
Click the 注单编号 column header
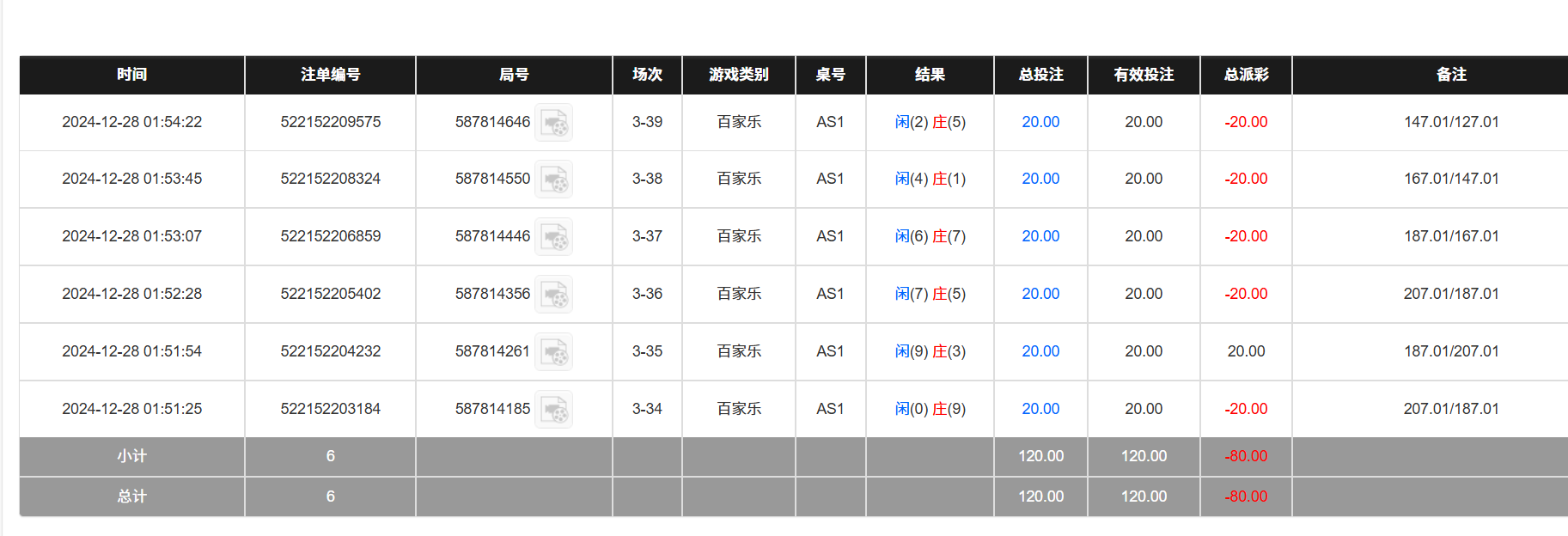pyautogui.click(x=330, y=75)
